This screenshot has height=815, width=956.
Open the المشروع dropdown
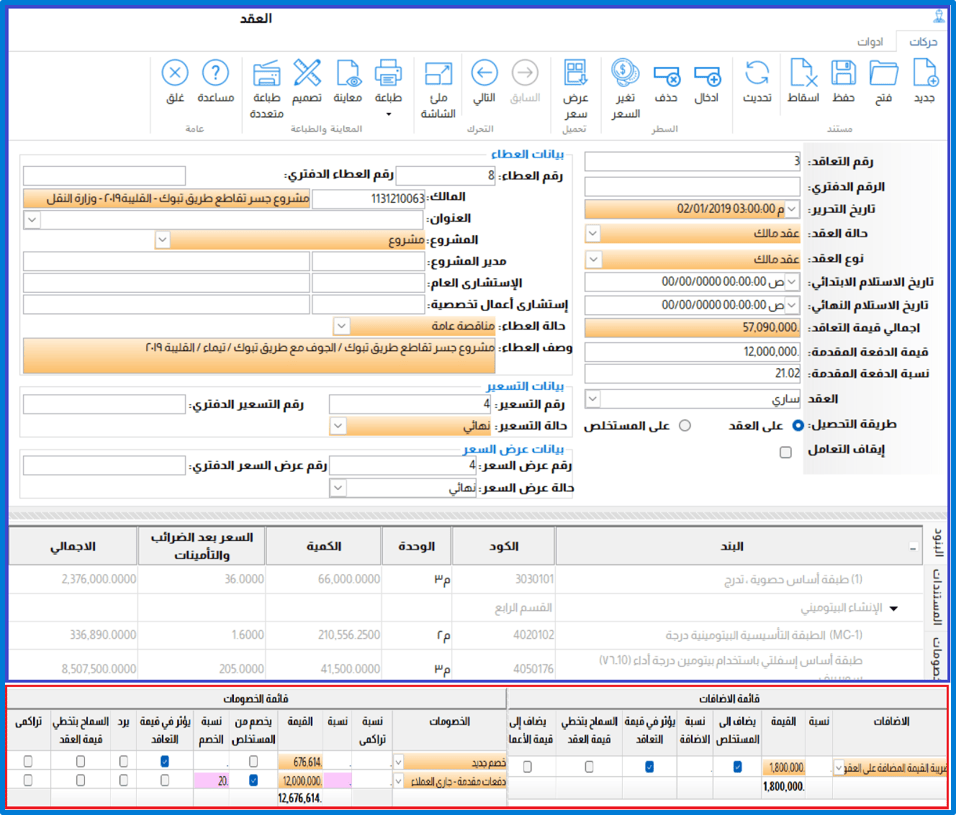pyautogui.click(x=162, y=240)
